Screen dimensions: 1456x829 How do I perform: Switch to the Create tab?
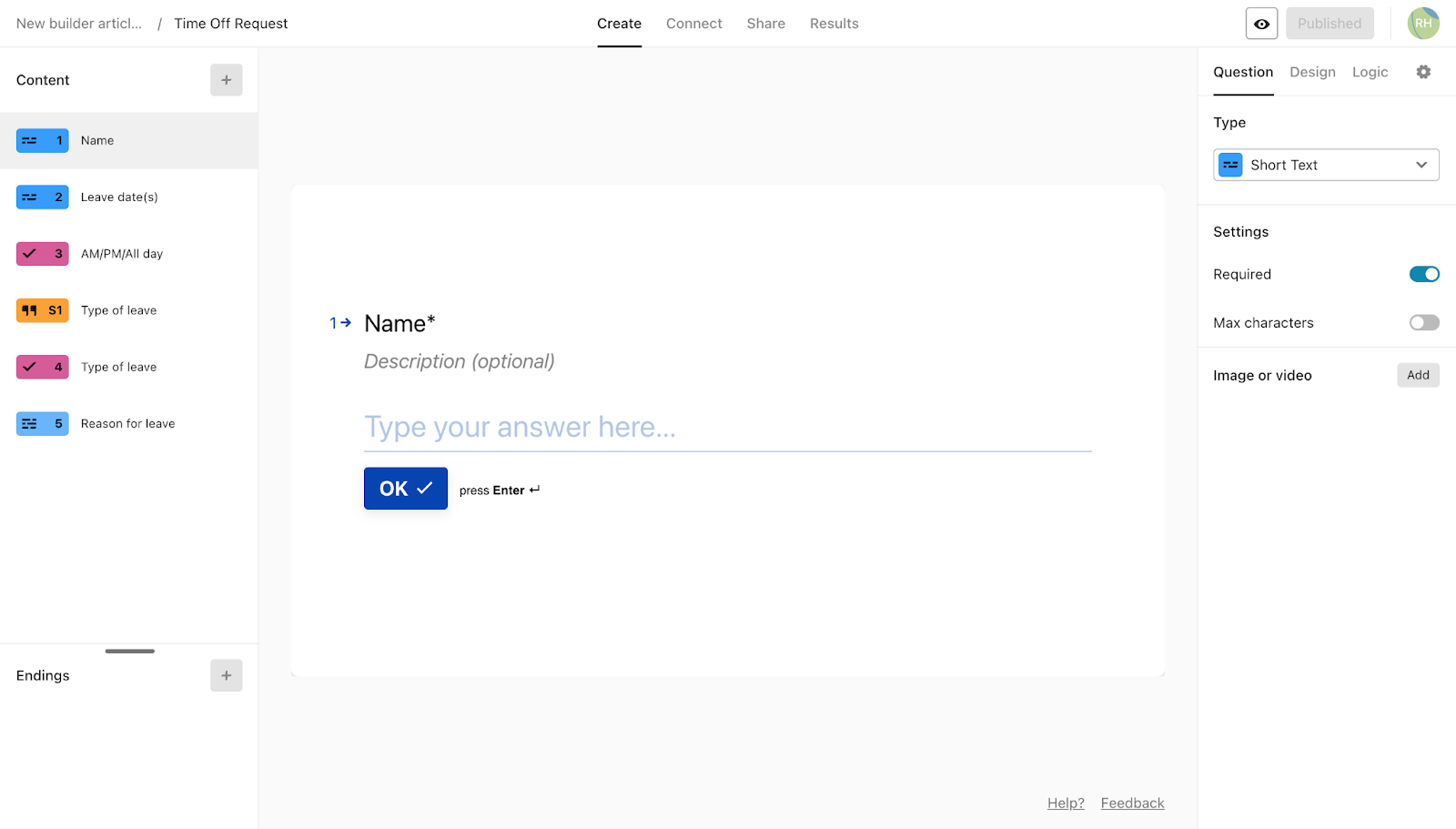coord(619,24)
